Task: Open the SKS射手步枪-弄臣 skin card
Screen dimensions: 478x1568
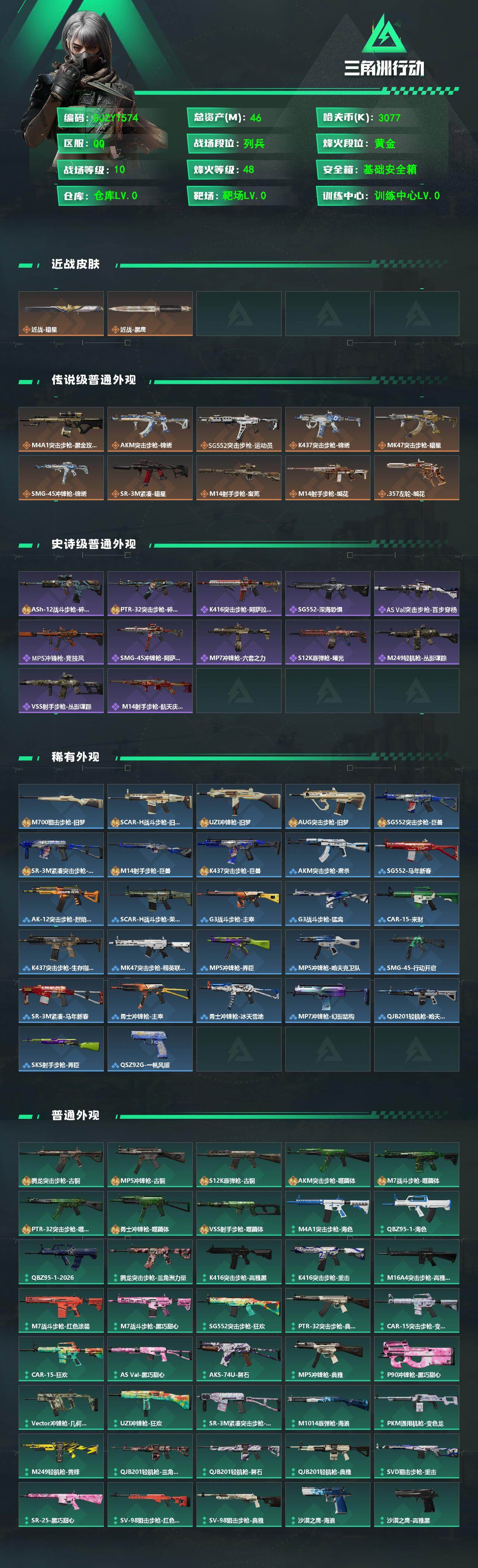Action: click(x=61, y=1049)
